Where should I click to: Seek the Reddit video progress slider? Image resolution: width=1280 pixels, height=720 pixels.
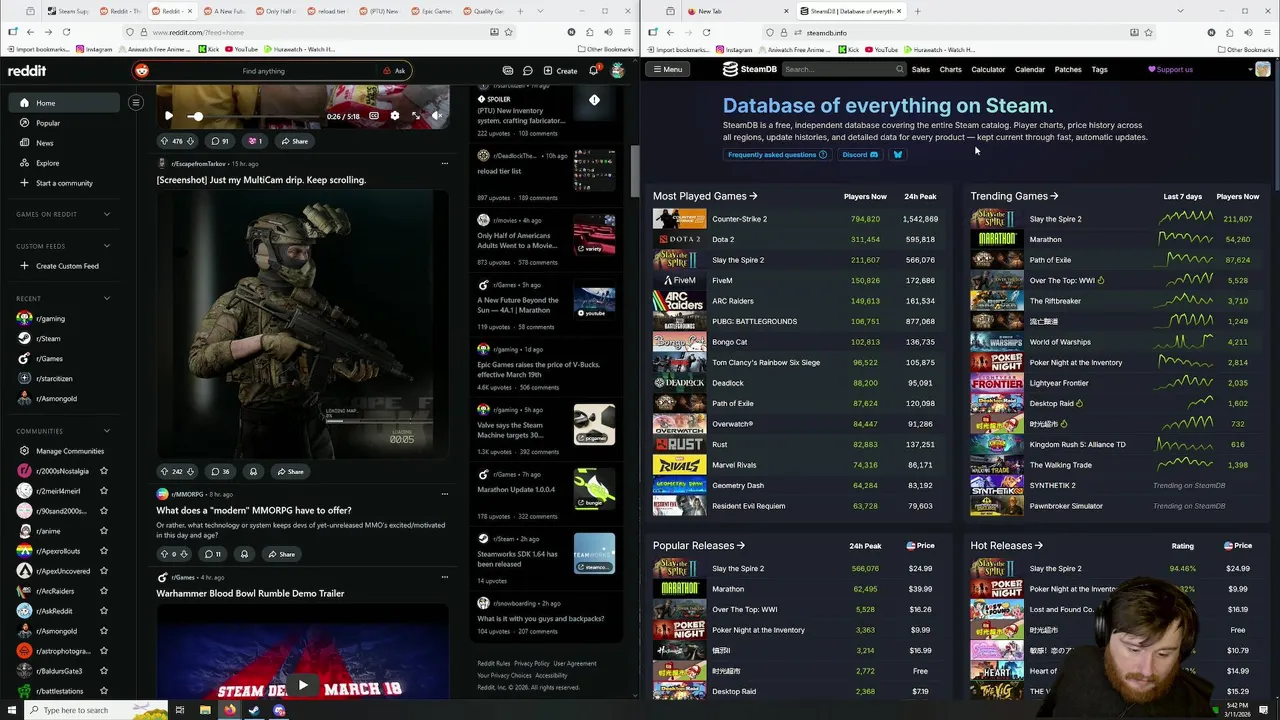255,116
